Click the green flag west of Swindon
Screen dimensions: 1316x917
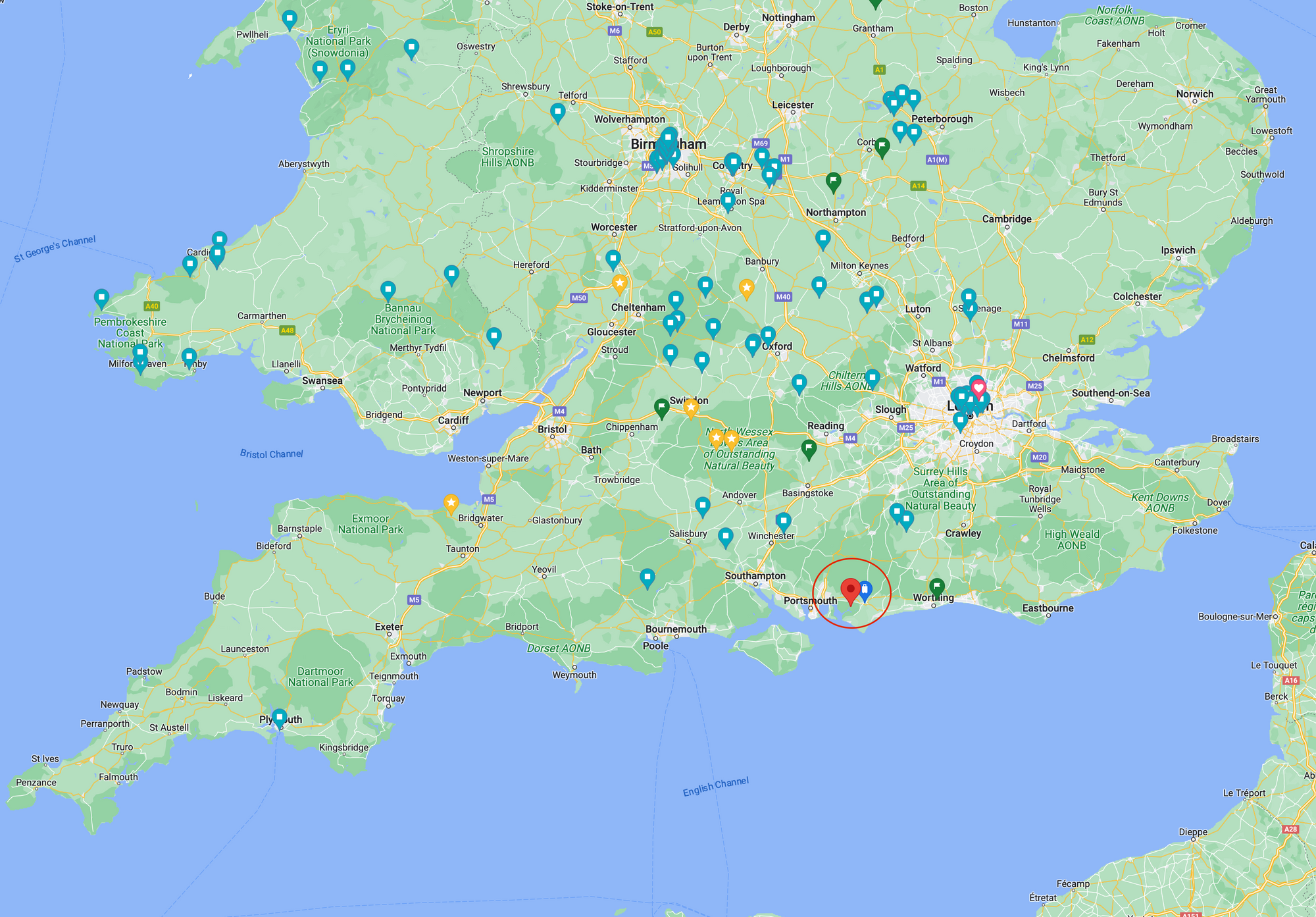(x=662, y=407)
